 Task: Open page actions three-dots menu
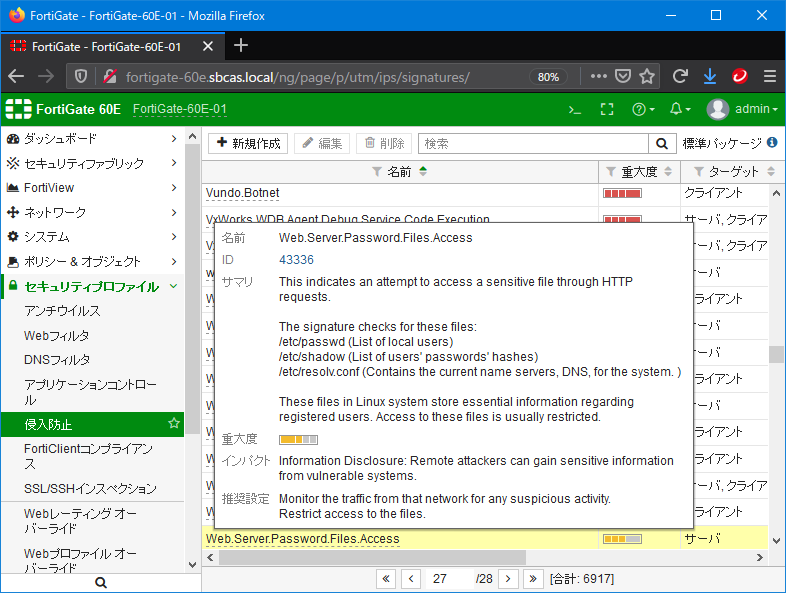(599, 77)
